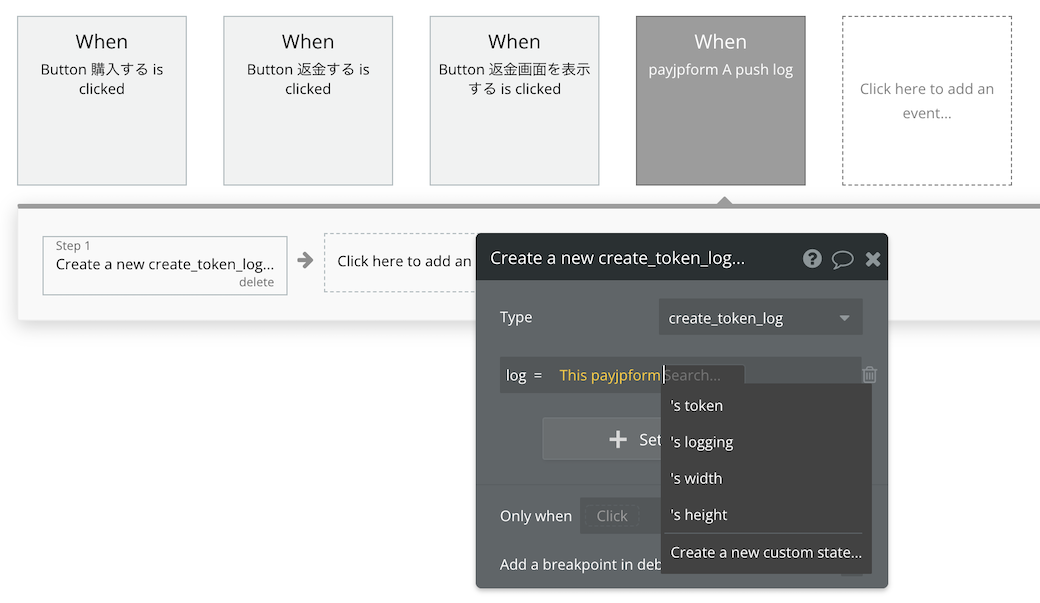Screen dimensions: 1040x603
Task: Close the Create a new create_token_log panel
Action: 873,259
